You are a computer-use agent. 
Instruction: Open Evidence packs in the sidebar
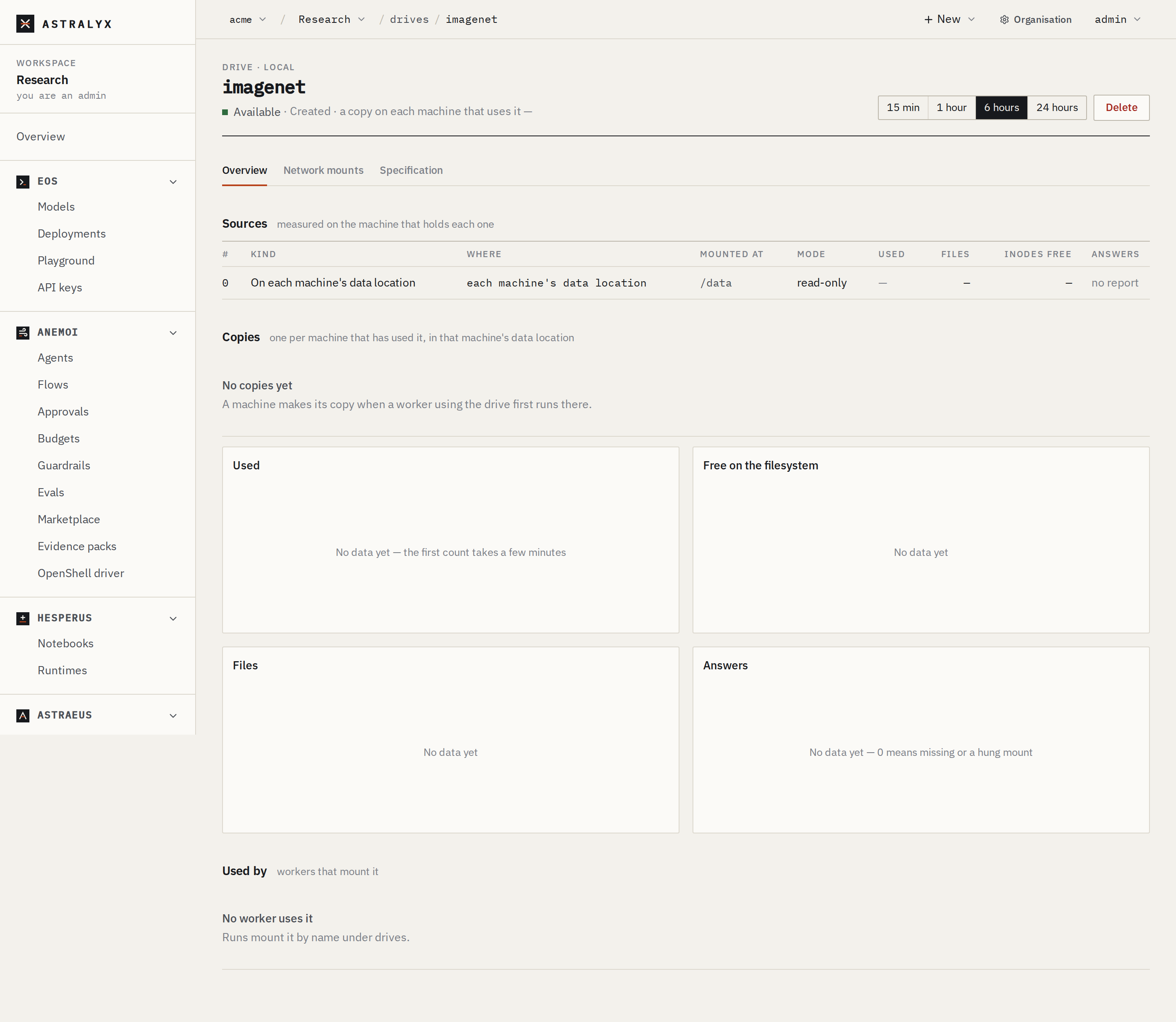(x=77, y=547)
